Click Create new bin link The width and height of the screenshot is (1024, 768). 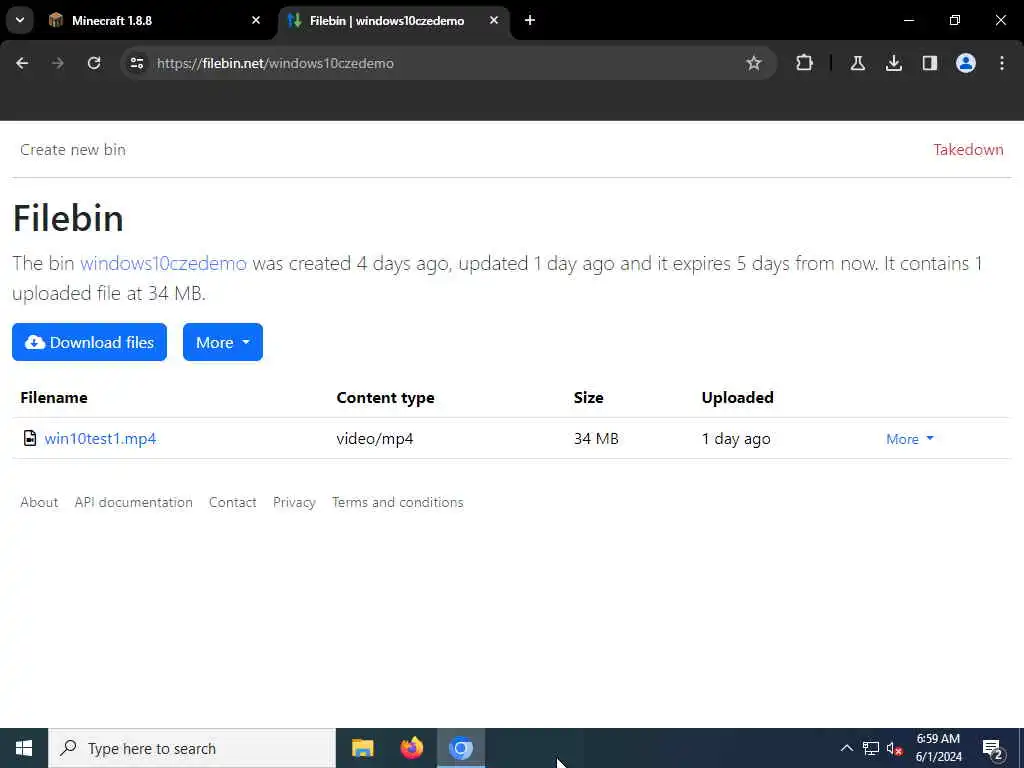click(73, 150)
